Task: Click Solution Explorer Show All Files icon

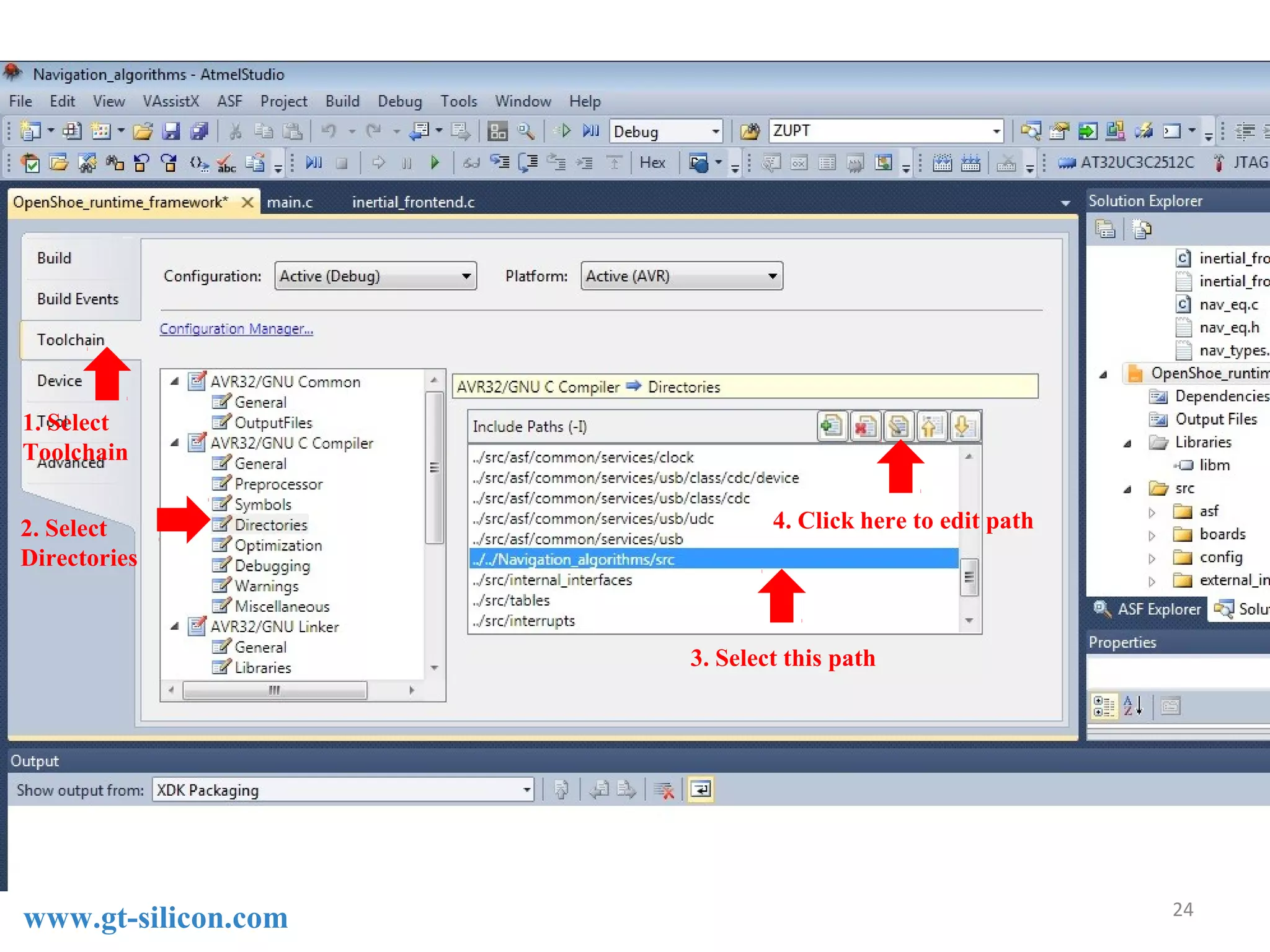Action: pyautogui.click(x=1141, y=229)
